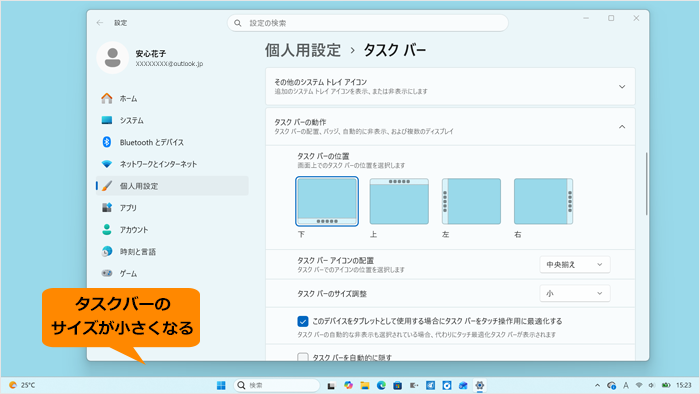The width and height of the screenshot is (700, 394).
Task: Click the taskbar 検索 search box
Action: point(277,386)
